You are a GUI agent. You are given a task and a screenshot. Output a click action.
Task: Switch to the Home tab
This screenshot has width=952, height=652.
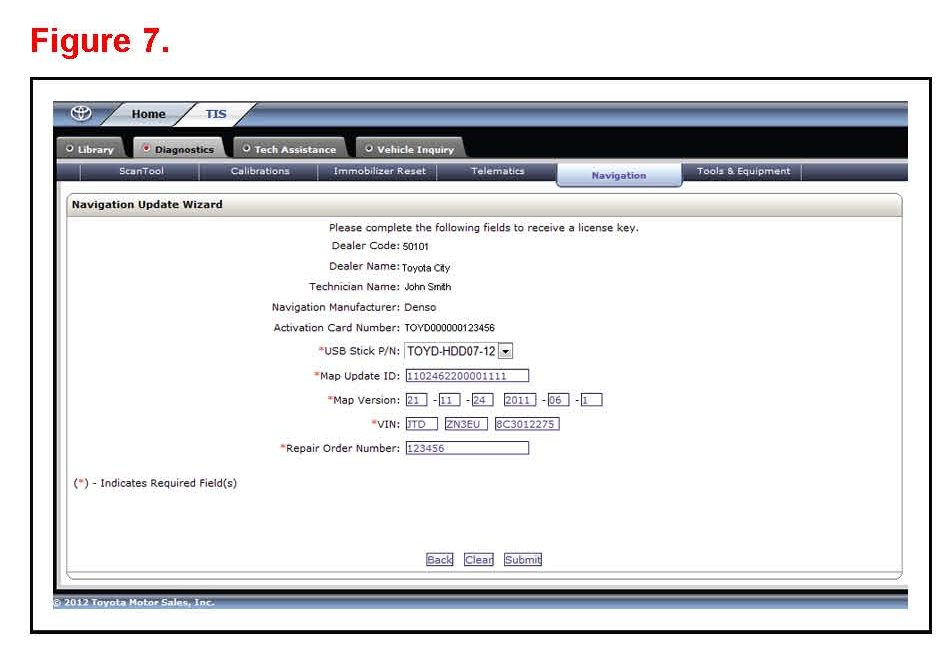point(148,114)
